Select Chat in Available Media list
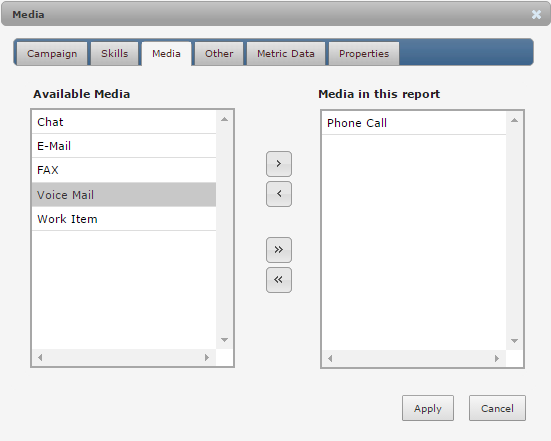 (x=124, y=122)
